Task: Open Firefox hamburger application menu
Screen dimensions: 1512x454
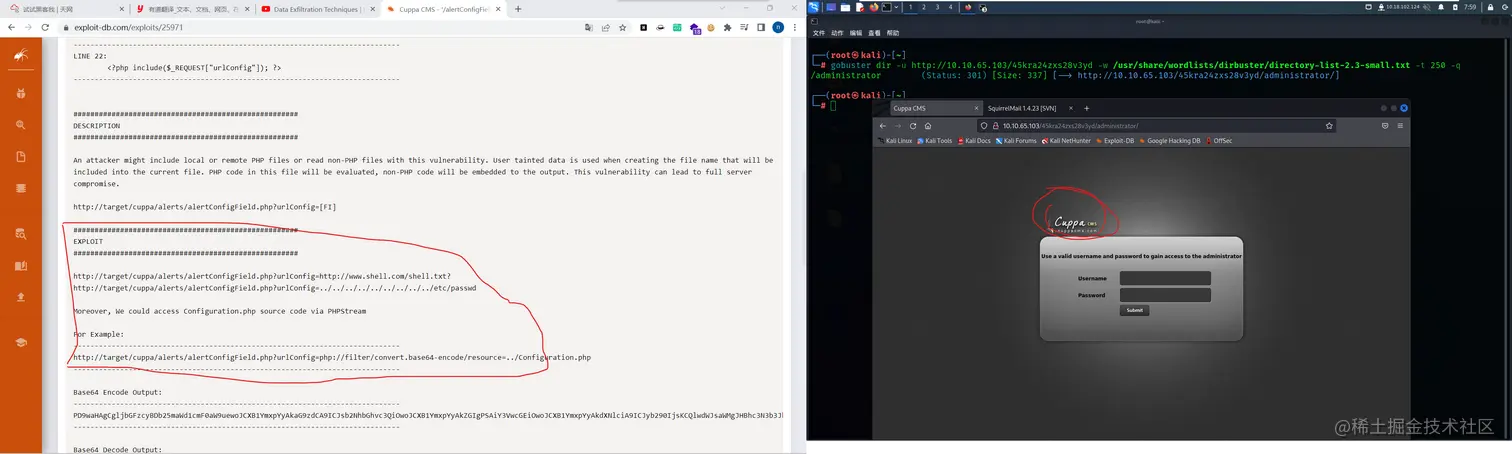Action: pyautogui.click(x=1400, y=126)
